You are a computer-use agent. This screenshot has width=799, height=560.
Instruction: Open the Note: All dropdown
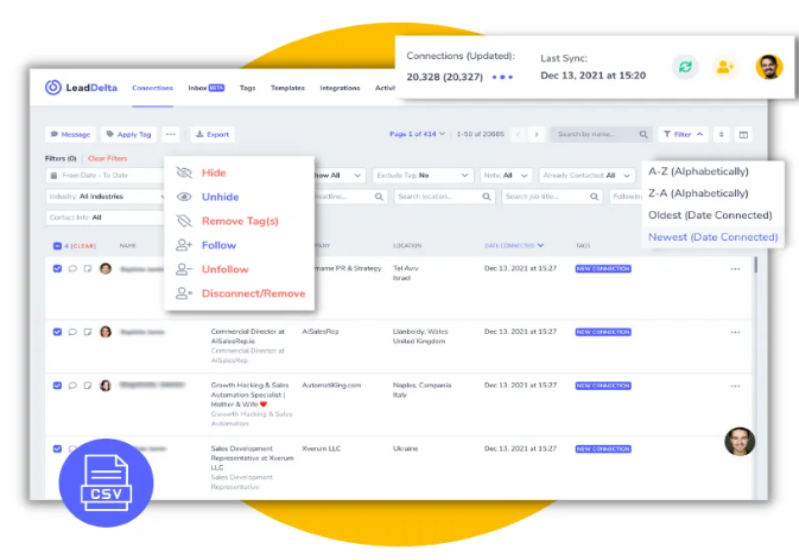point(505,175)
